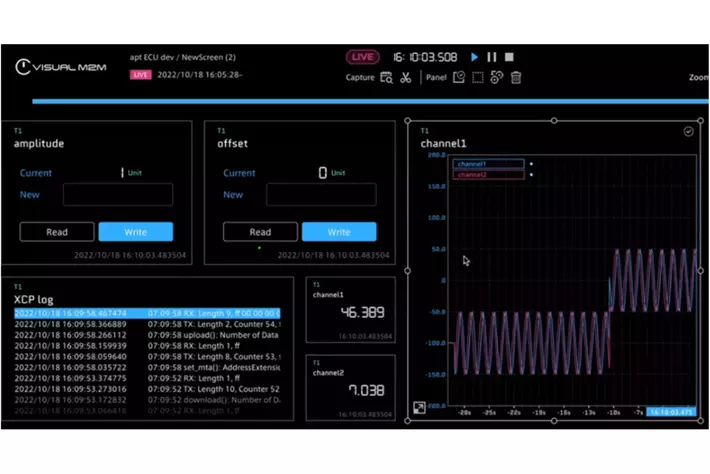
Task: Click the amplitude Read button
Action: (x=57, y=232)
